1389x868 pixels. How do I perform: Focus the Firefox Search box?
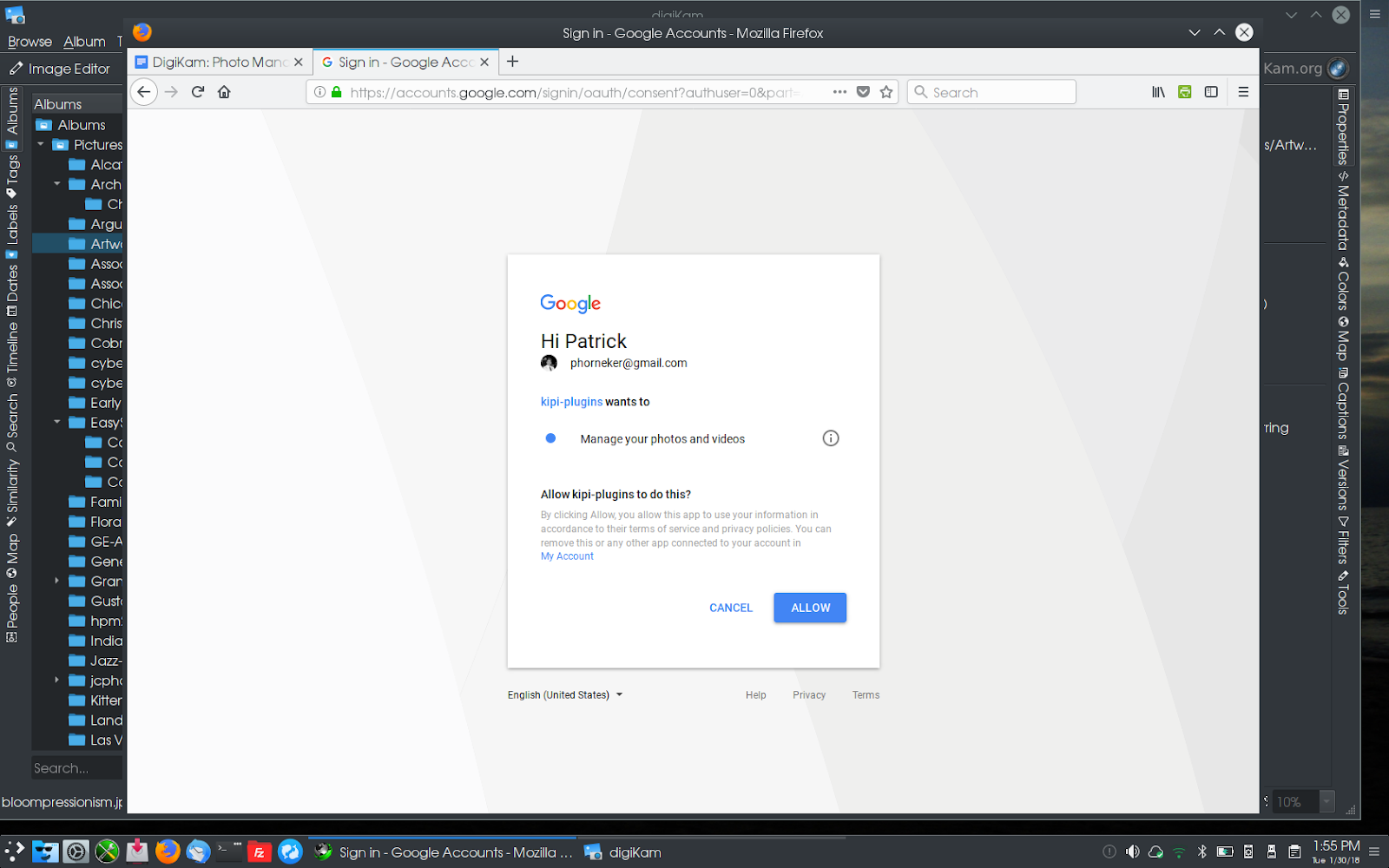[x=991, y=92]
